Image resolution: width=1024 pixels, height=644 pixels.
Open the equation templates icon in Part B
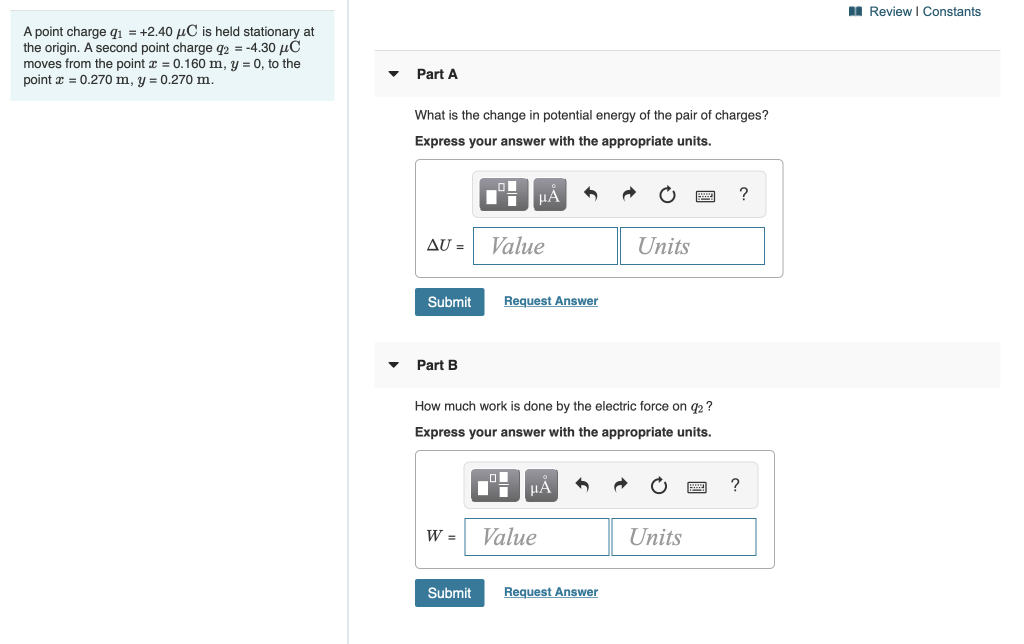click(x=492, y=485)
